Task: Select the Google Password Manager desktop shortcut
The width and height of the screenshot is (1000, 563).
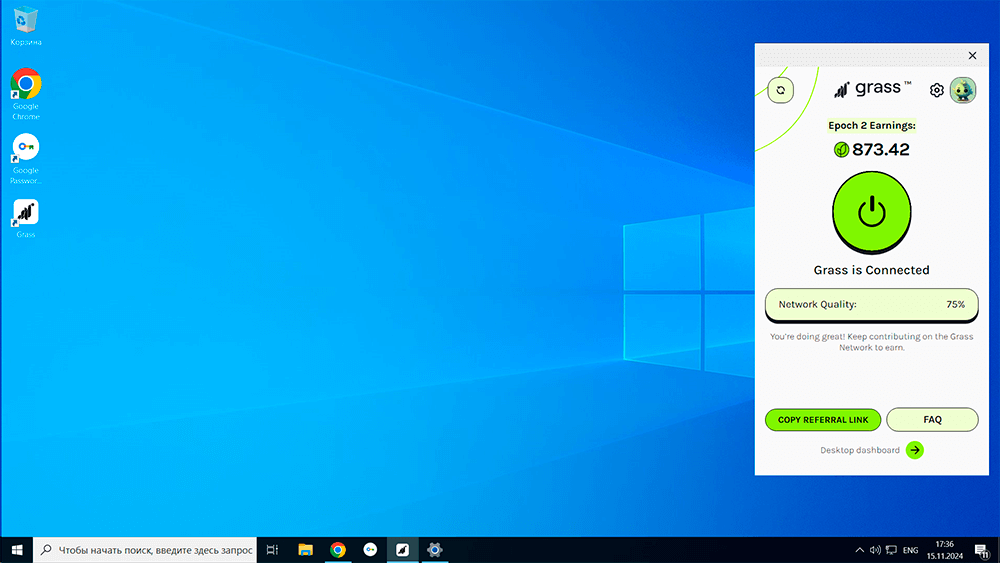Action: tap(26, 159)
